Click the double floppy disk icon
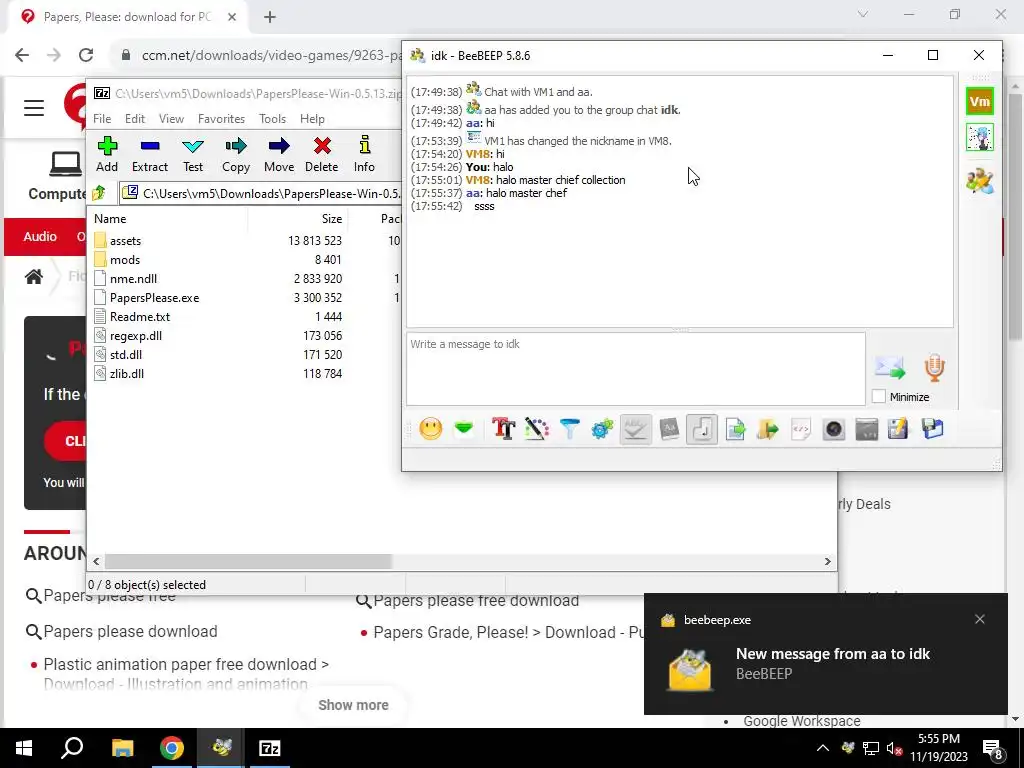 (x=933, y=429)
